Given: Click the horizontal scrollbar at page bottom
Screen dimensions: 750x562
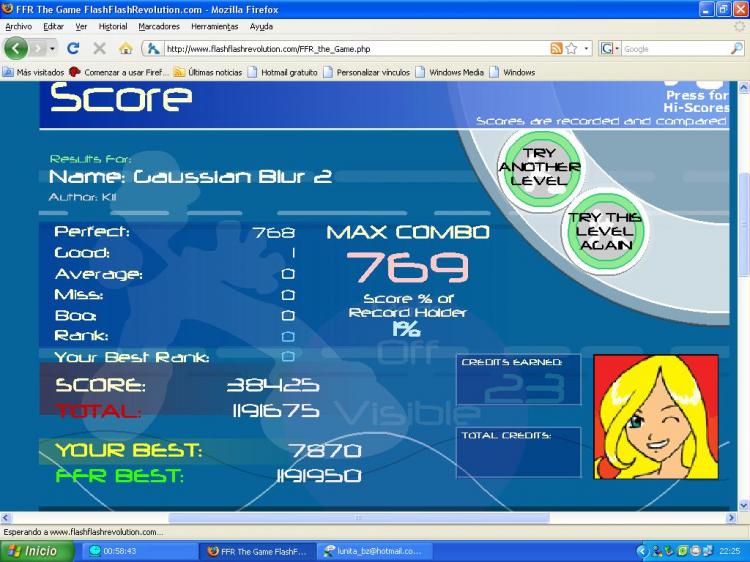Looking at the screenshot, I should tap(358, 518).
